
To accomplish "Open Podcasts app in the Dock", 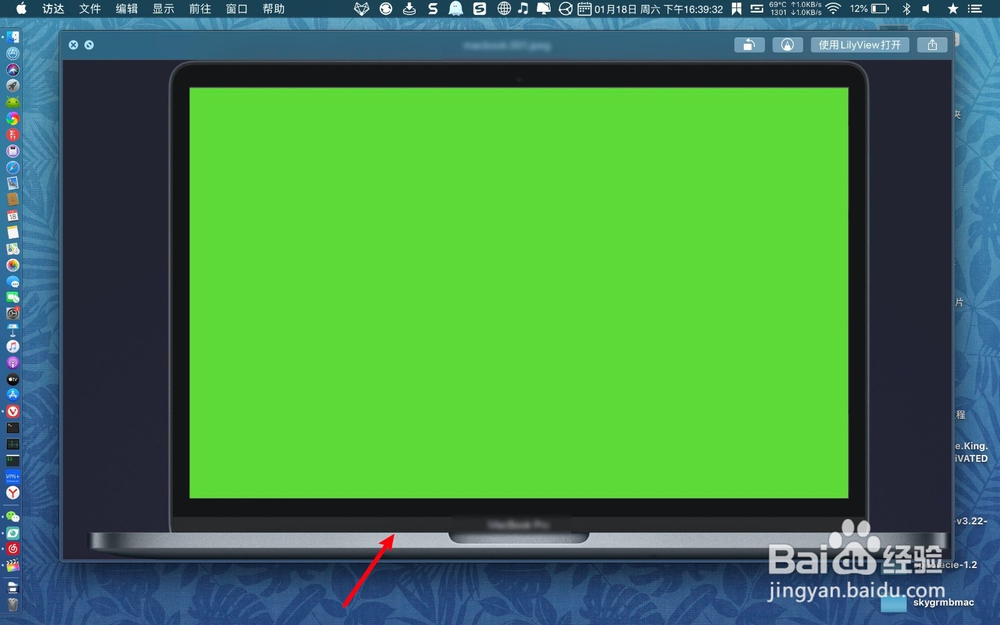I will click(13, 362).
